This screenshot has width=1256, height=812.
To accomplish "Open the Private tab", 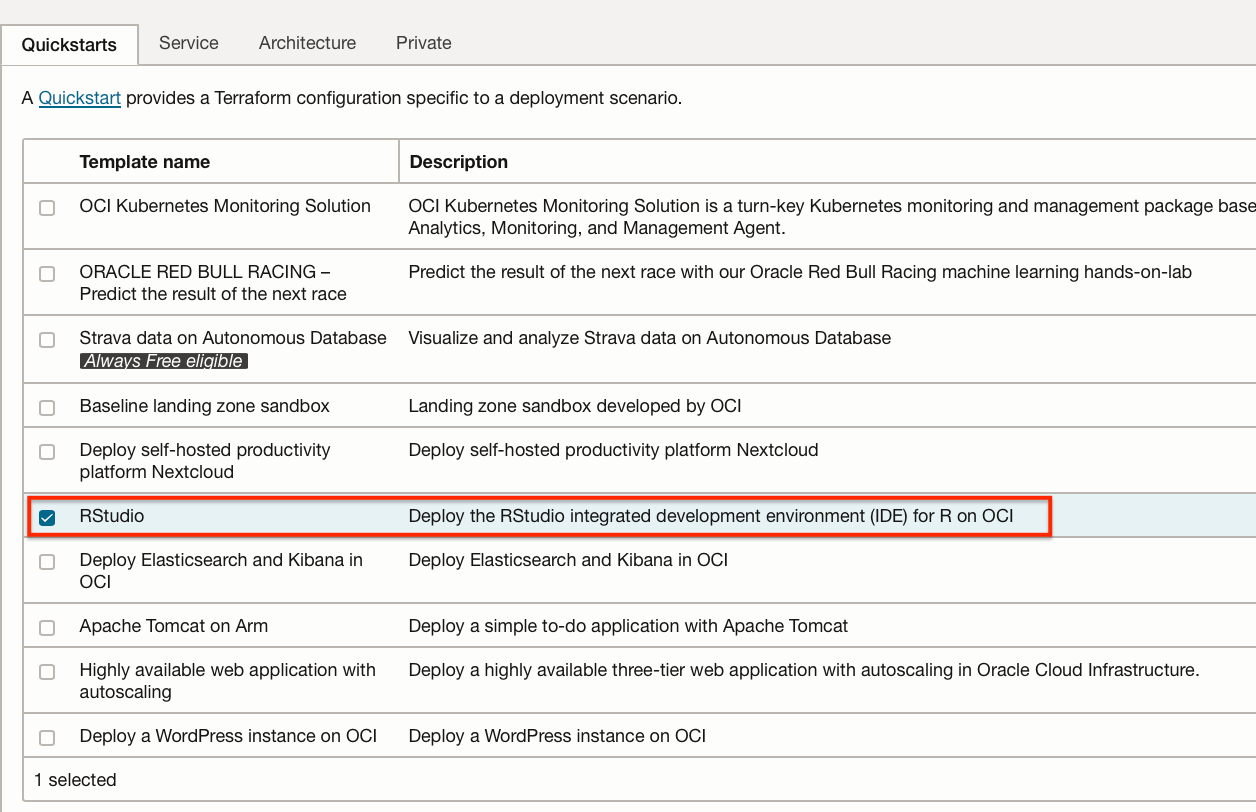I will click(423, 43).
